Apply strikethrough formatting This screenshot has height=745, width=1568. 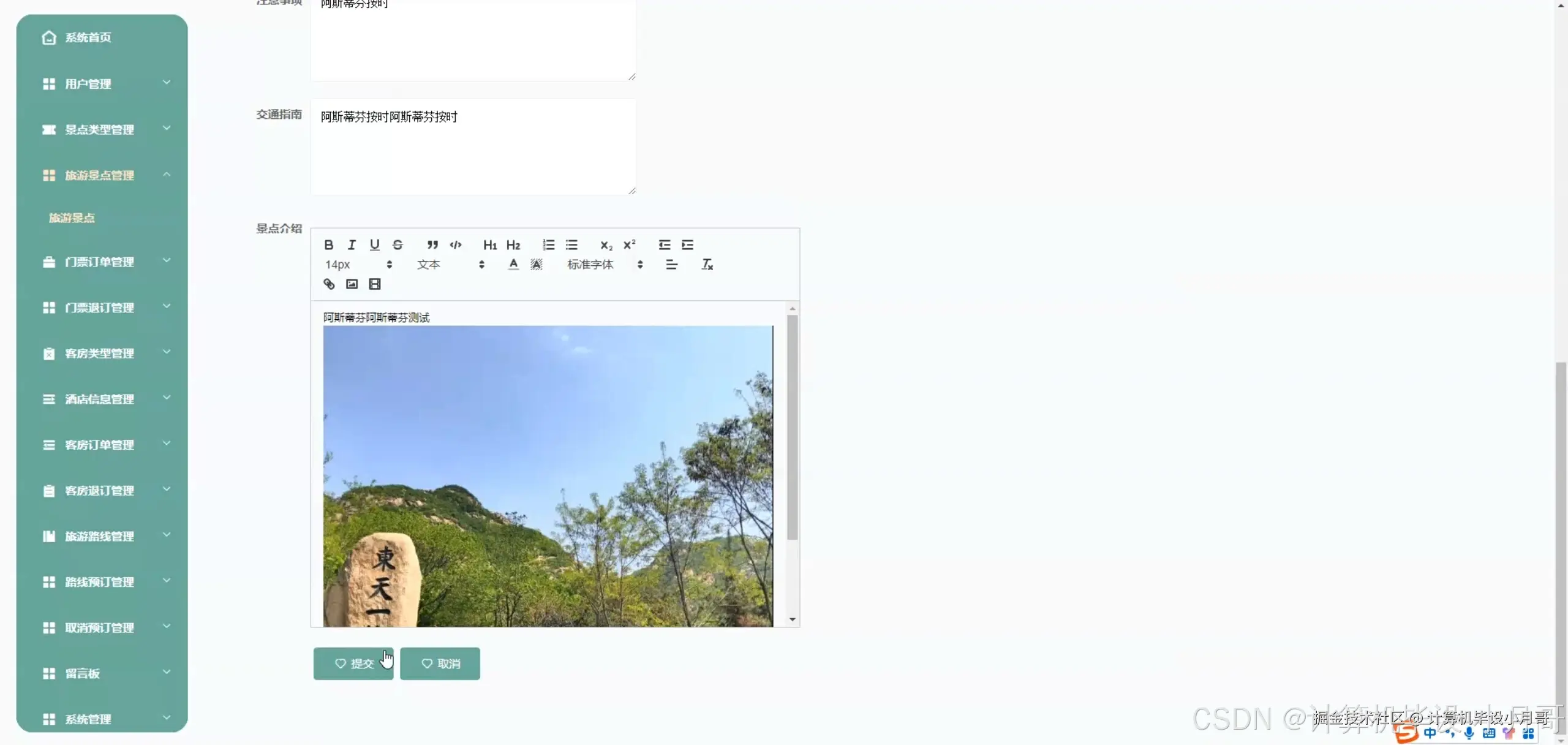[x=398, y=245]
